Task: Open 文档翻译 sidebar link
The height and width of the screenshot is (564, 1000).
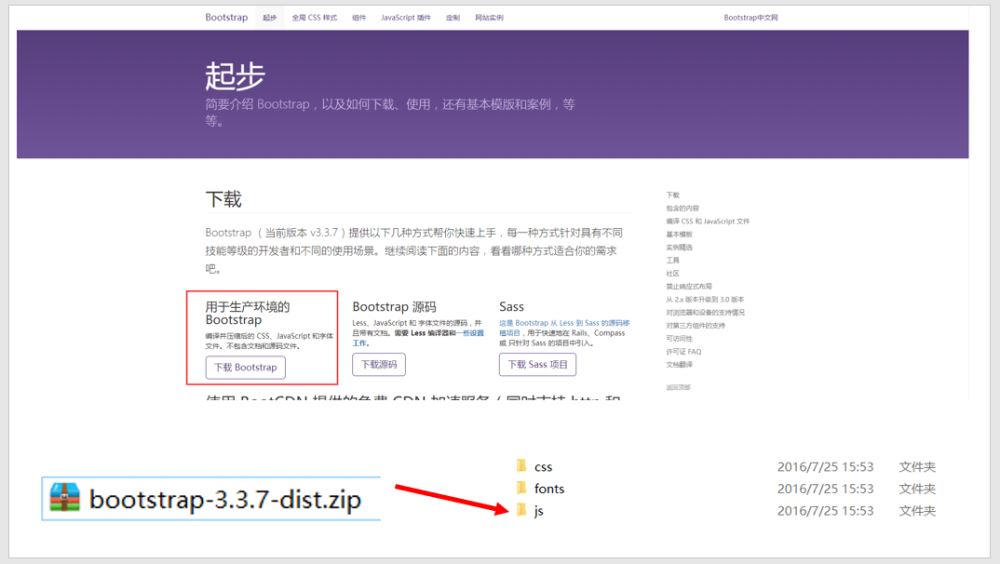Action: [x=679, y=365]
